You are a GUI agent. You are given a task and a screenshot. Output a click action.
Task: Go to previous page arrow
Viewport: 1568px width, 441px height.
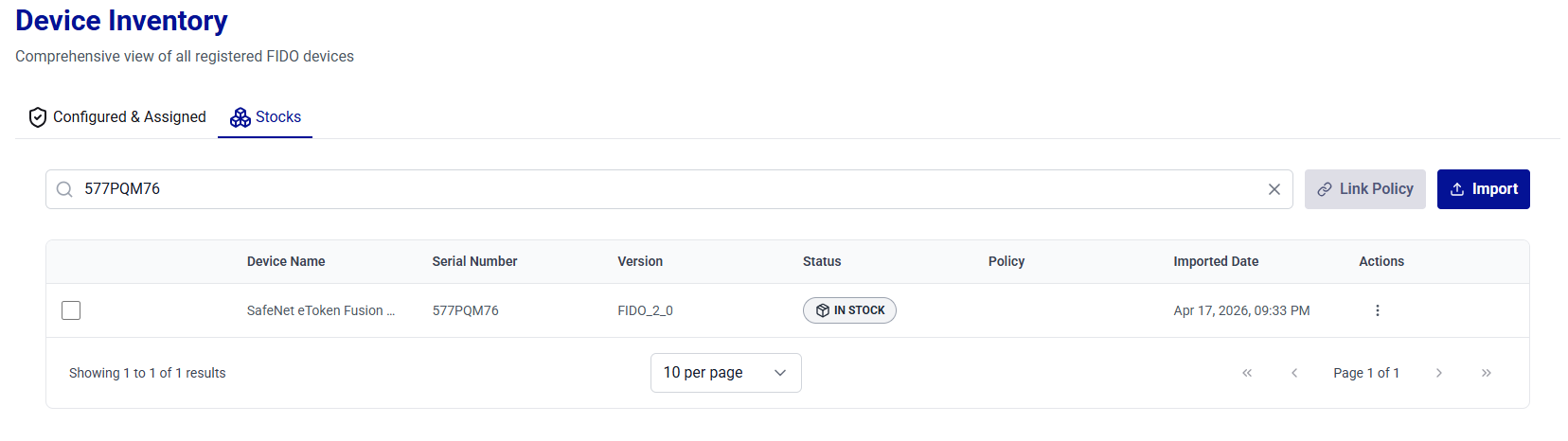1294,373
